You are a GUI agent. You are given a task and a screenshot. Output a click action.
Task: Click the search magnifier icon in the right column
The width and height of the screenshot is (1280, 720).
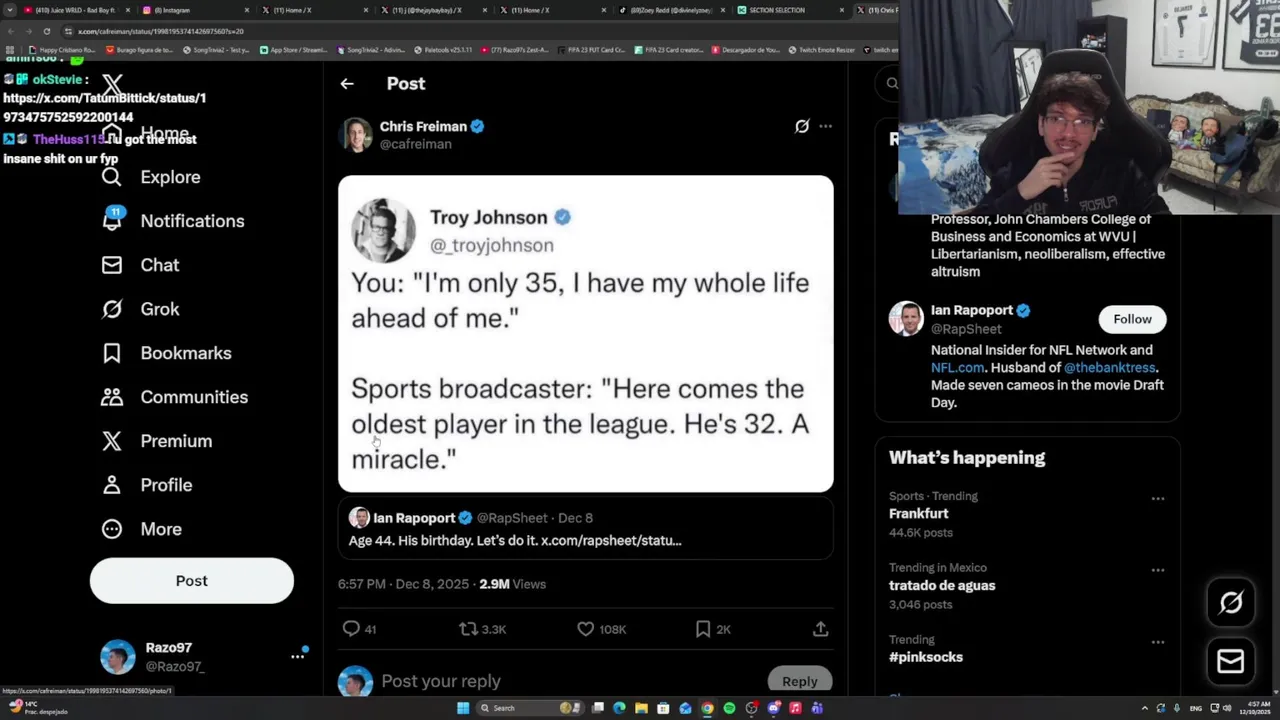click(x=892, y=84)
